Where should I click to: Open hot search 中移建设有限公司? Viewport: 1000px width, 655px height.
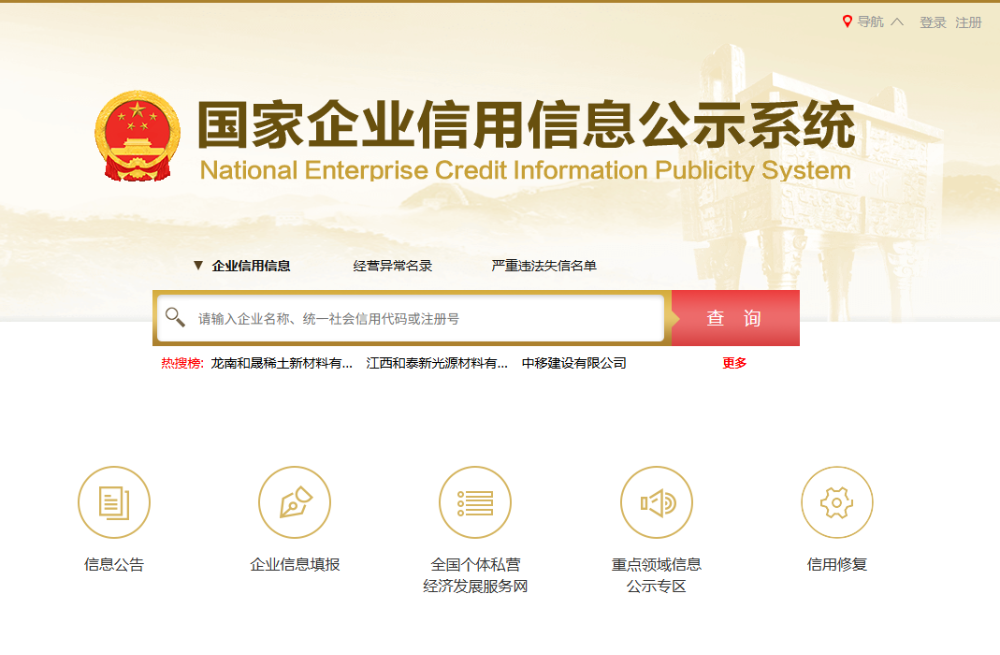(574, 364)
